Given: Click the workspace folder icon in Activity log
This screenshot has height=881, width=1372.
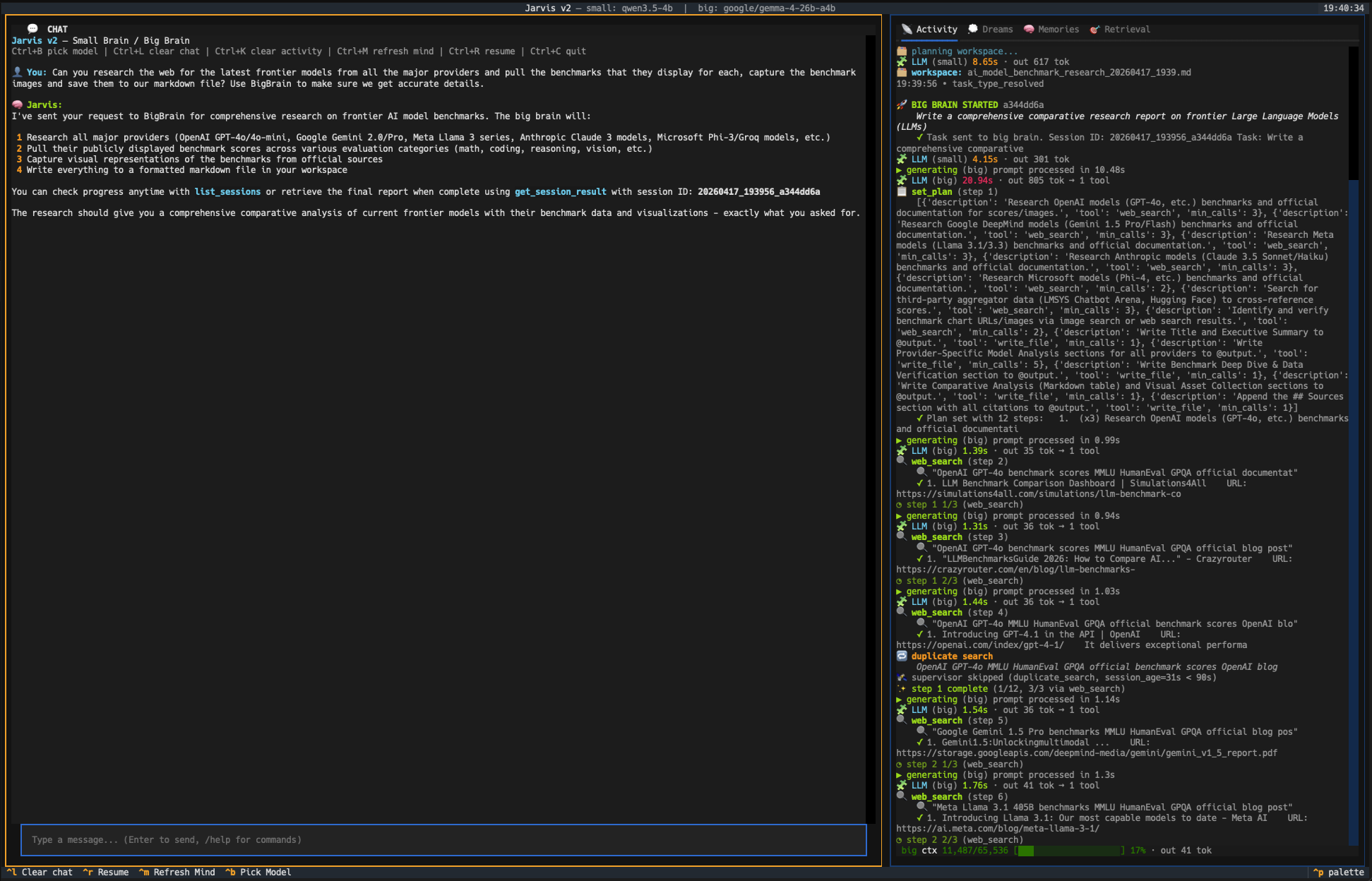Looking at the screenshot, I should pyautogui.click(x=902, y=73).
